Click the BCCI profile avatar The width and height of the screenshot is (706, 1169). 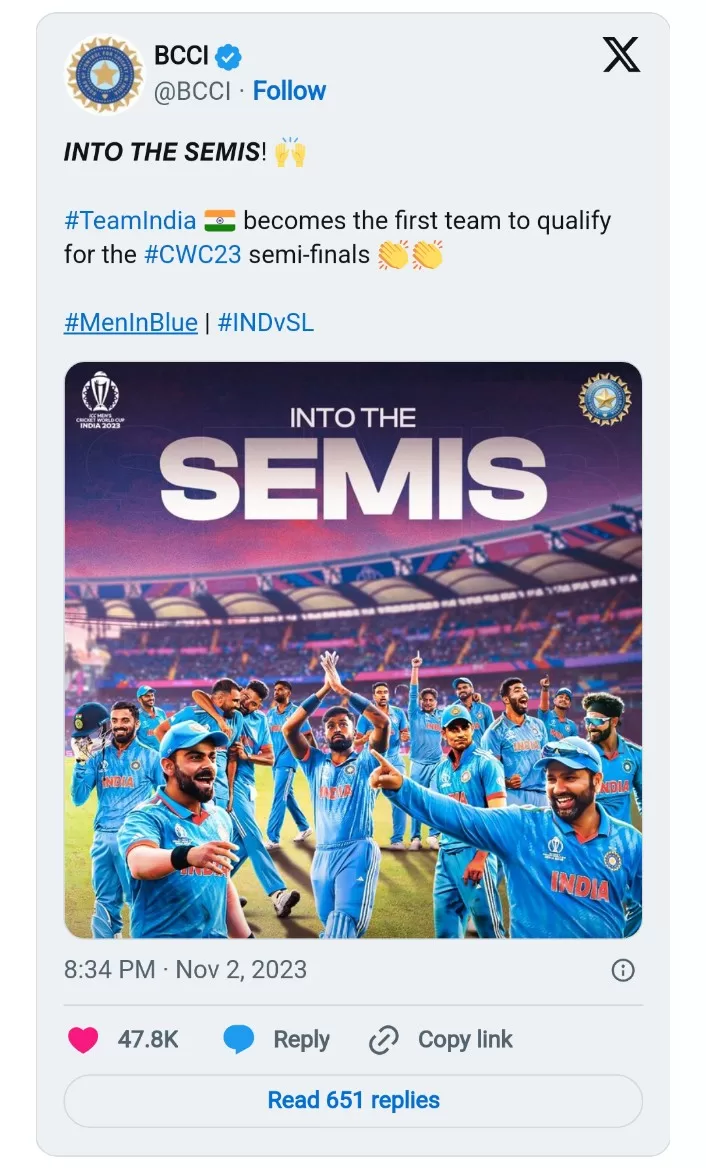pos(104,75)
